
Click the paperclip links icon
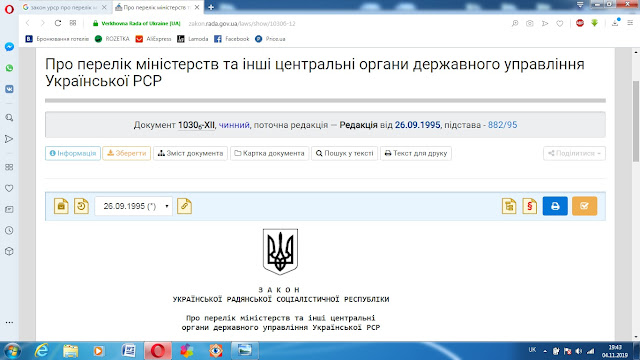point(184,206)
